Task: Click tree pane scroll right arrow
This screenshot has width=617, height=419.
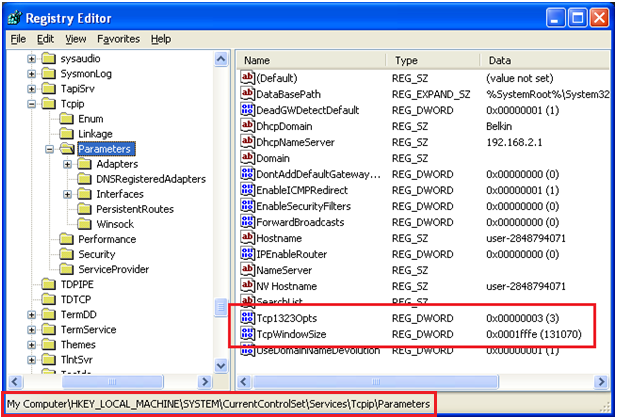Action: (205, 382)
